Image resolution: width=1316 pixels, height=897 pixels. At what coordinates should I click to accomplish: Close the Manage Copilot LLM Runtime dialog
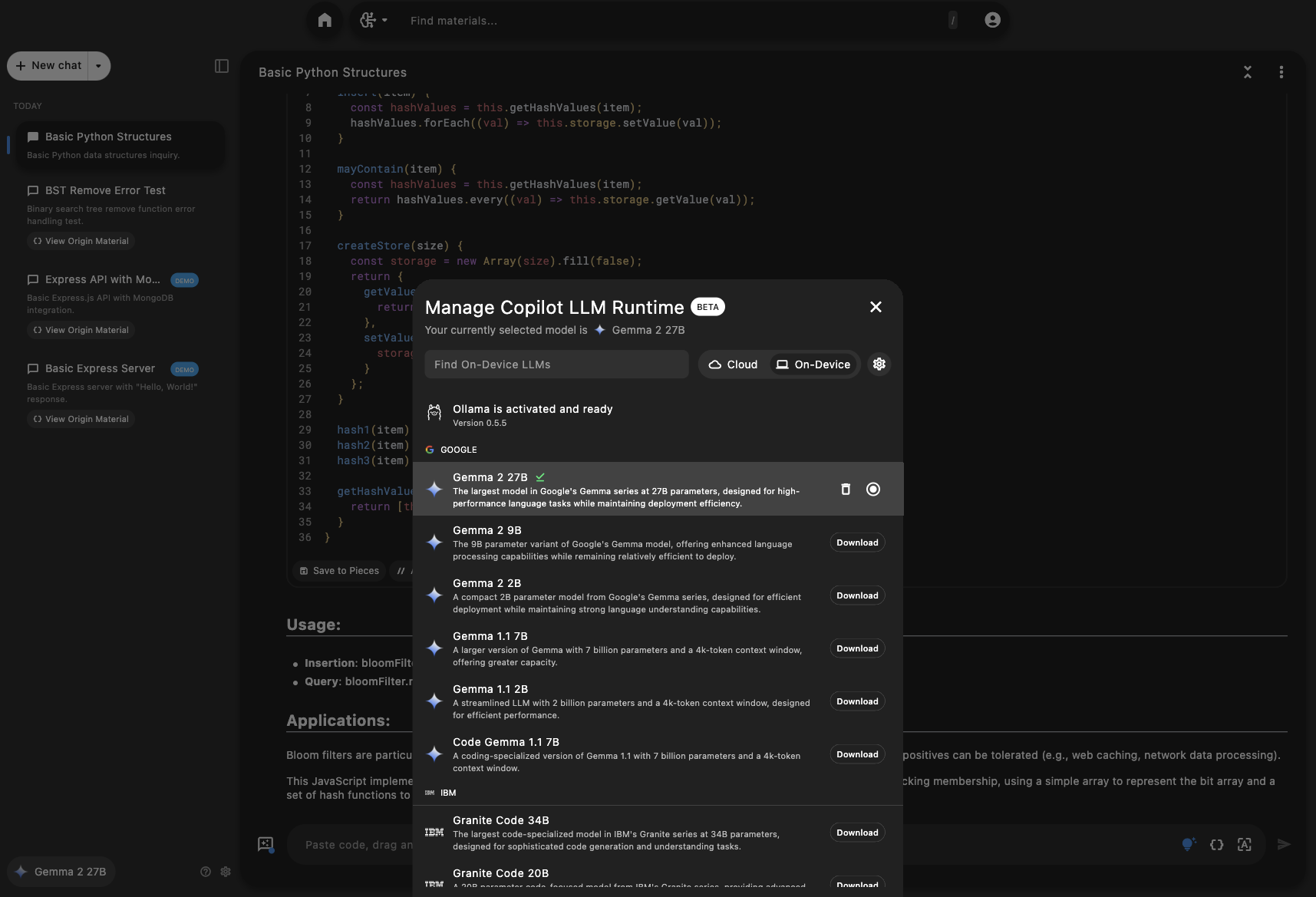[x=876, y=307]
